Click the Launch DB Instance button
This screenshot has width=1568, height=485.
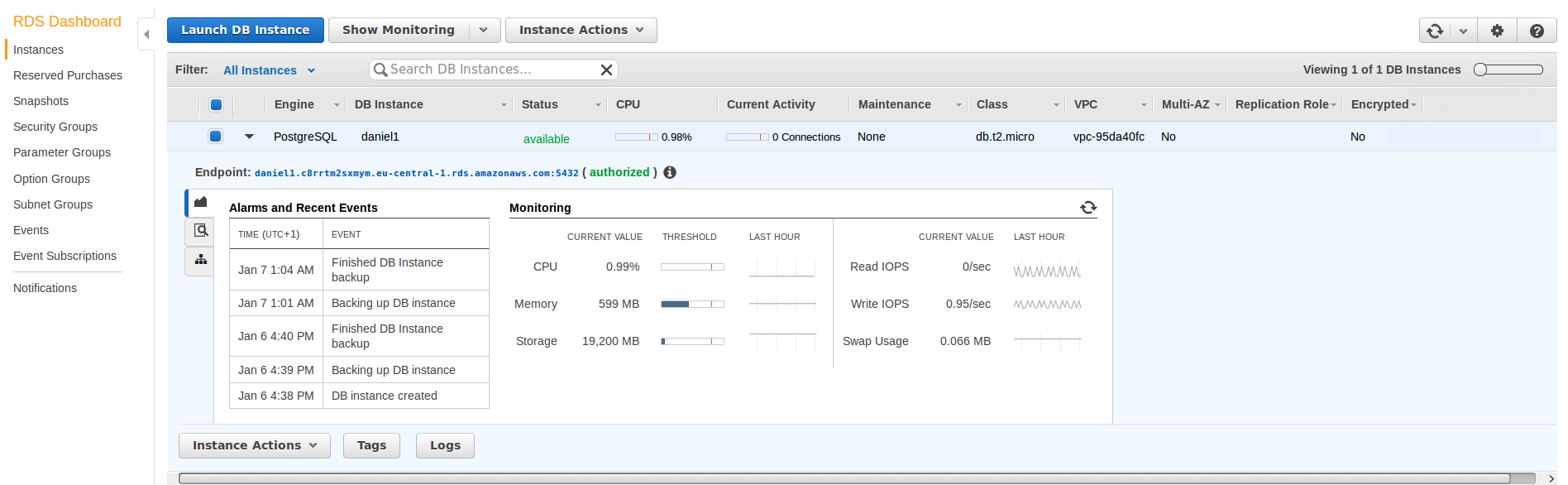pyautogui.click(x=246, y=30)
